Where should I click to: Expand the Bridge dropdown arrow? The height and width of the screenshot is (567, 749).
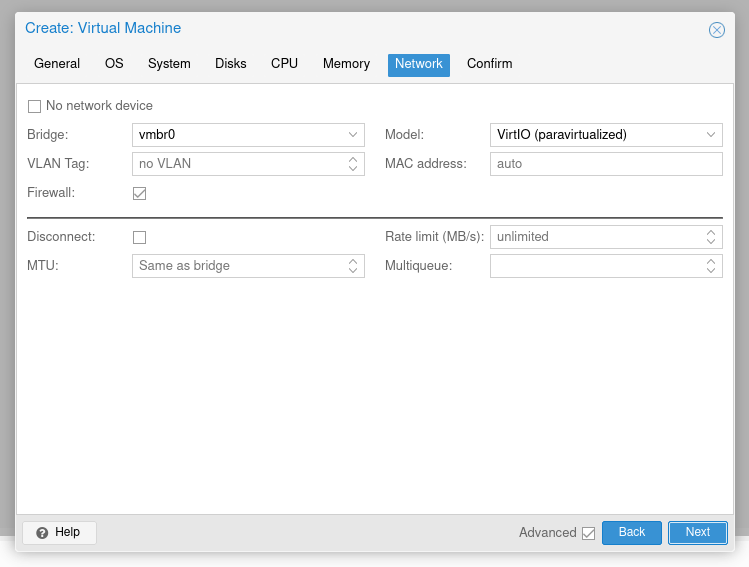coord(353,135)
